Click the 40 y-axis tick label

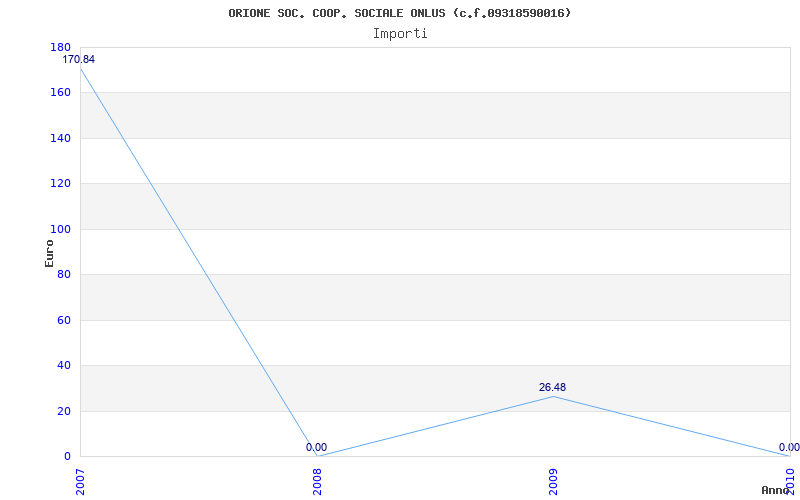click(x=63, y=365)
